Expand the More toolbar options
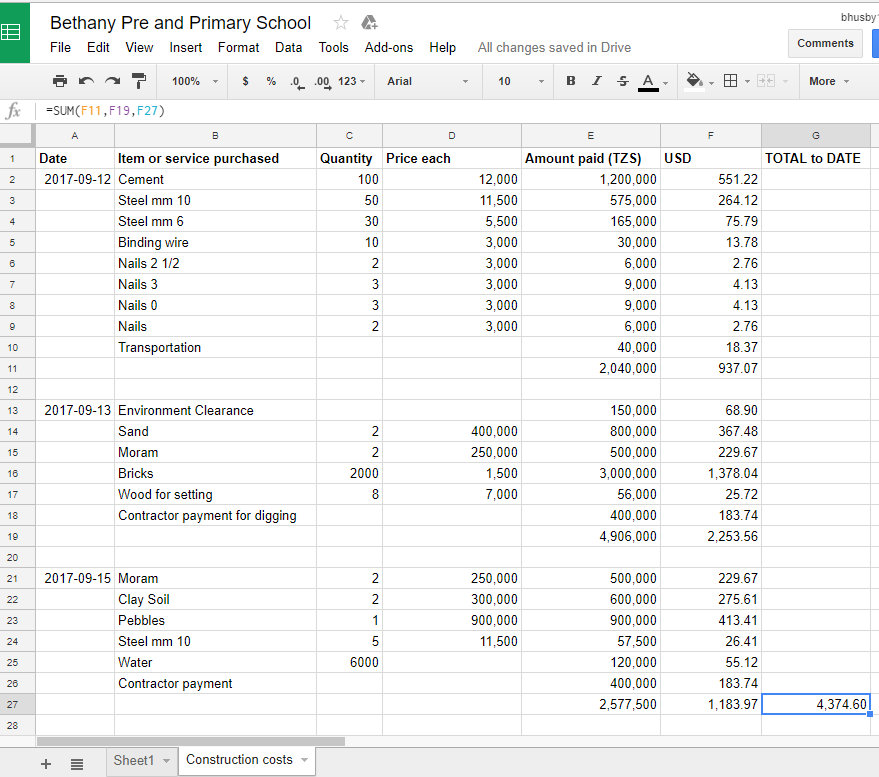879x777 pixels. [x=829, y=81]
